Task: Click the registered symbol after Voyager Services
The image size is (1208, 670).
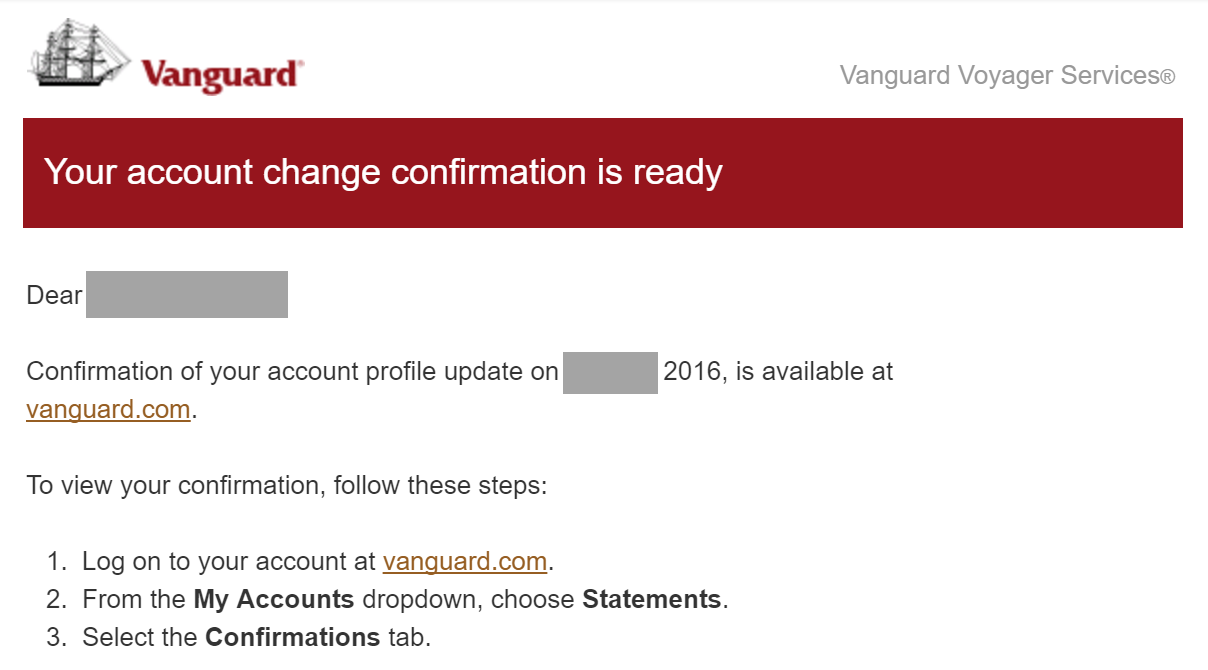Action: click(1167, 77)
